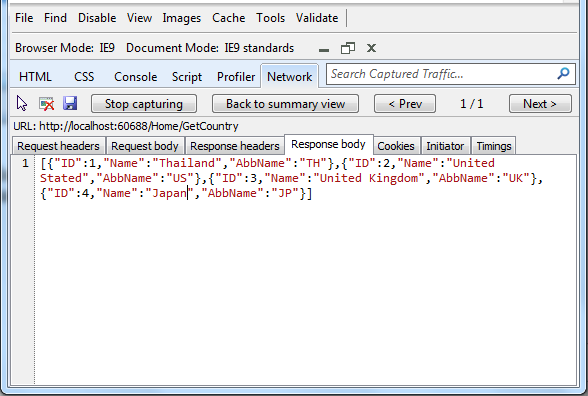Click the 1 / 1 request counter
Viewport: 588px width, 396px height.
pyautogui.click(x=472, y=104)
